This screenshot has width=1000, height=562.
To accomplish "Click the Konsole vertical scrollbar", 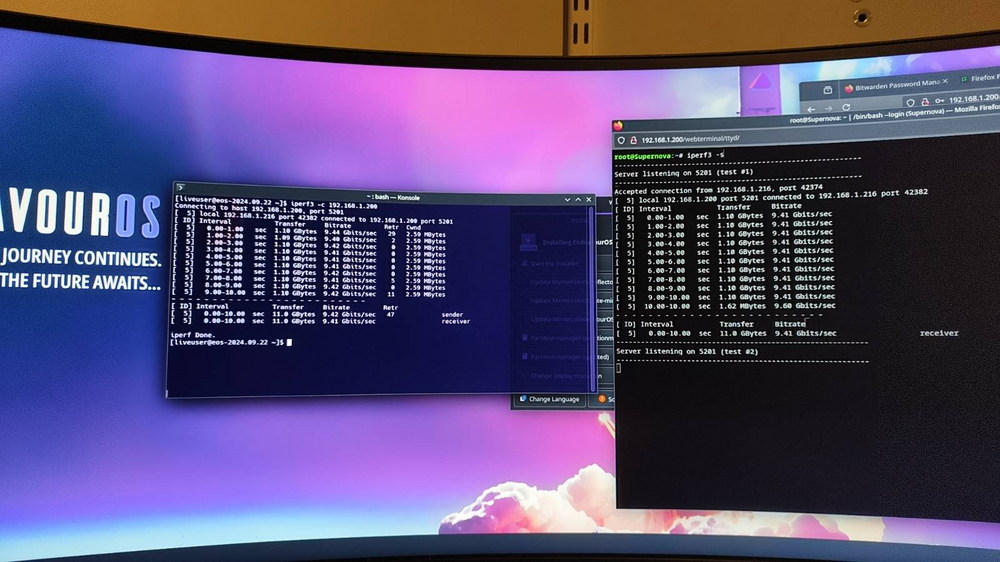I will pyautogui.click(x=592, y=297).
